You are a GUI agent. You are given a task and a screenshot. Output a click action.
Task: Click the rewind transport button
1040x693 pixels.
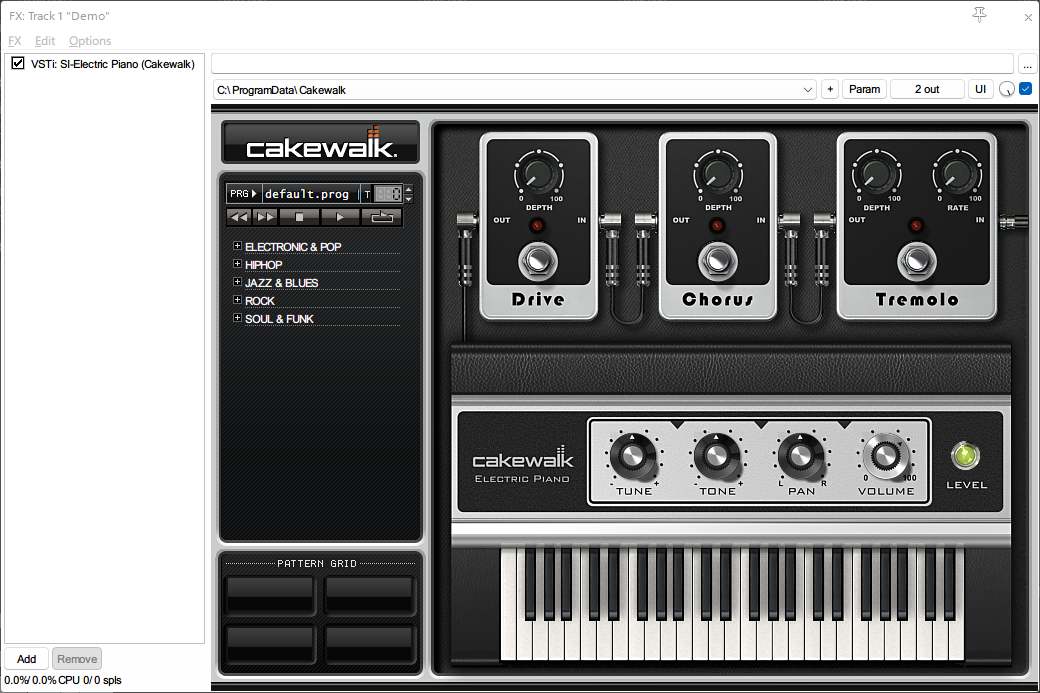pyautogui.click(x=239, y=217)
